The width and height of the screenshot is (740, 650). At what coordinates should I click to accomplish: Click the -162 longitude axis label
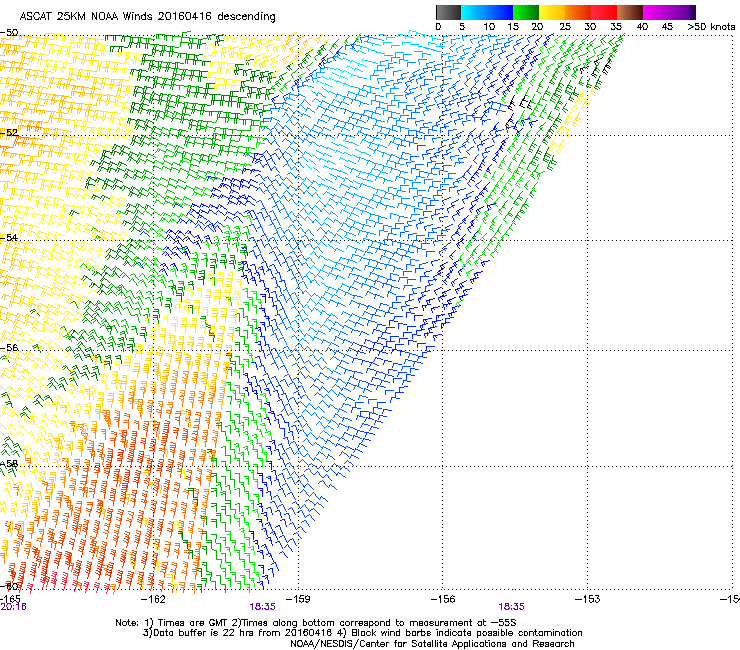(x=153, y=599)
